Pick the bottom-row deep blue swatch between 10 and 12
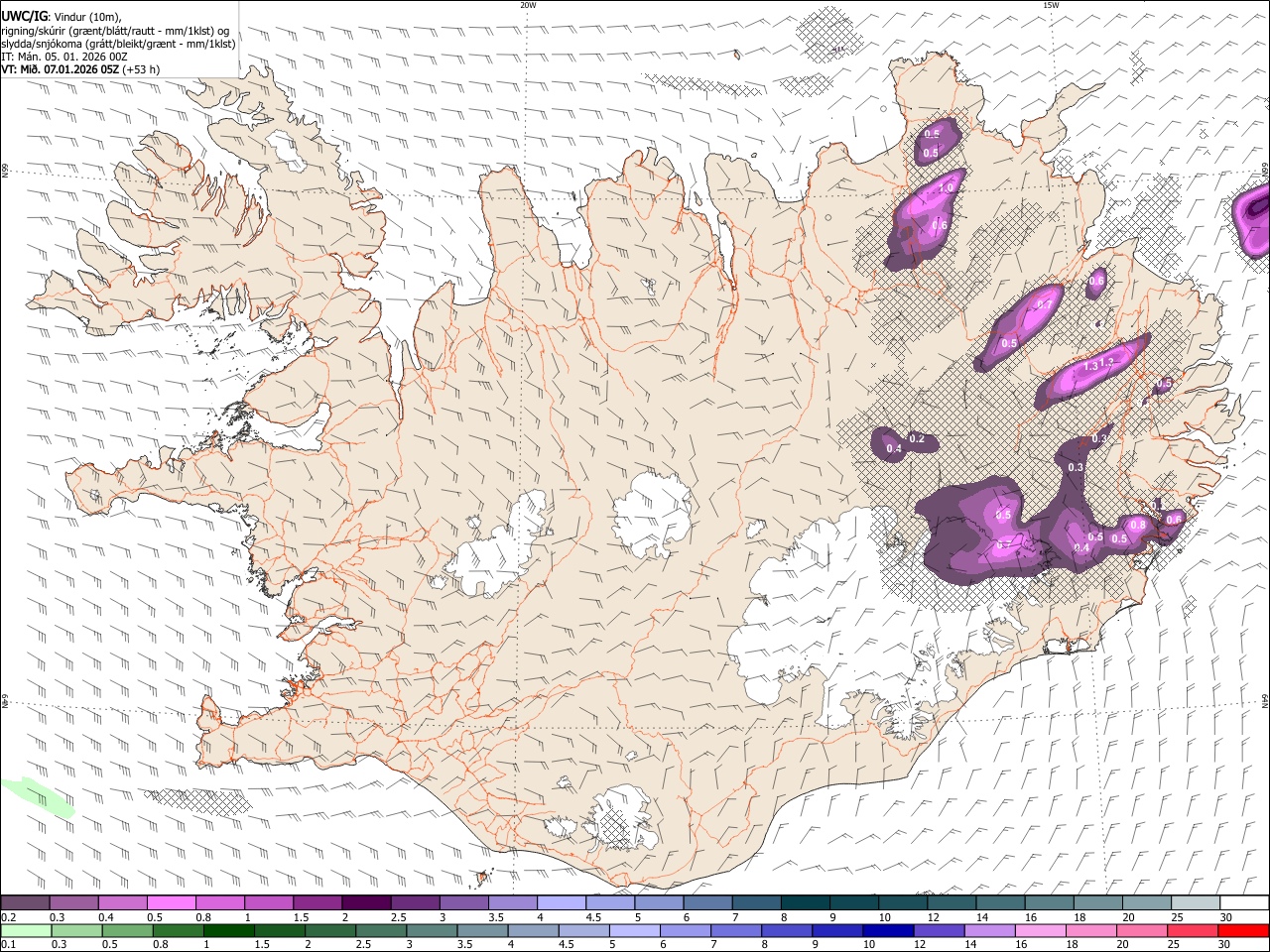This screenshot has height=952, width=1270. (x=887, y=931)
